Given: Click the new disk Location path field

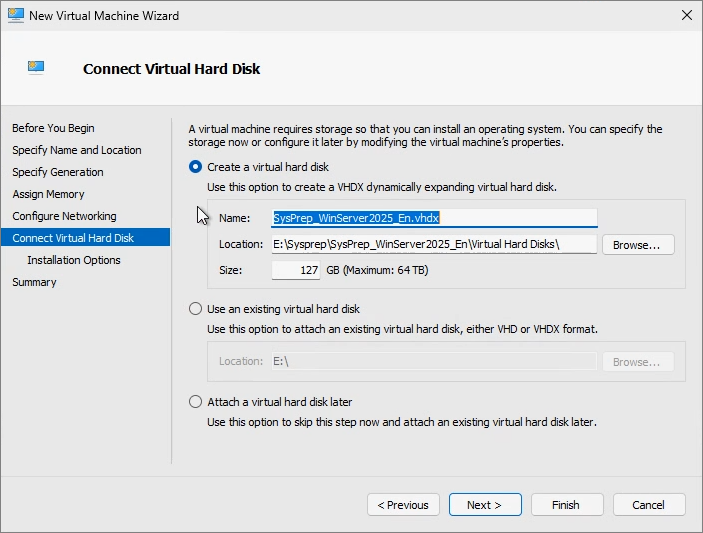Looking at the screenshot, I should pyautogui.click(x=434, y=244).
